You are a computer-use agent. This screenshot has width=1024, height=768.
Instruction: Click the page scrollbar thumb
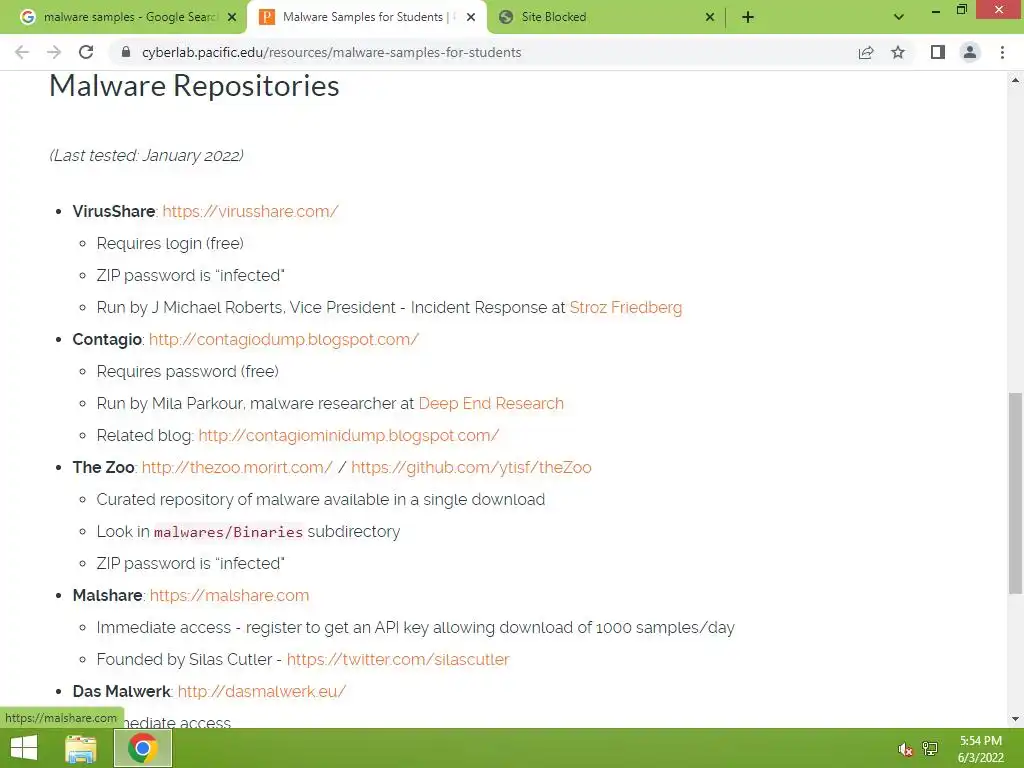(x=1015, y=493)
